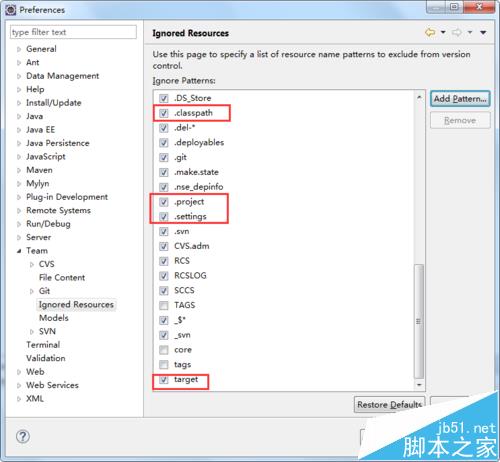Select the Remote Systems category
This screenshot has height=462, width=500.
pos(58,210)
